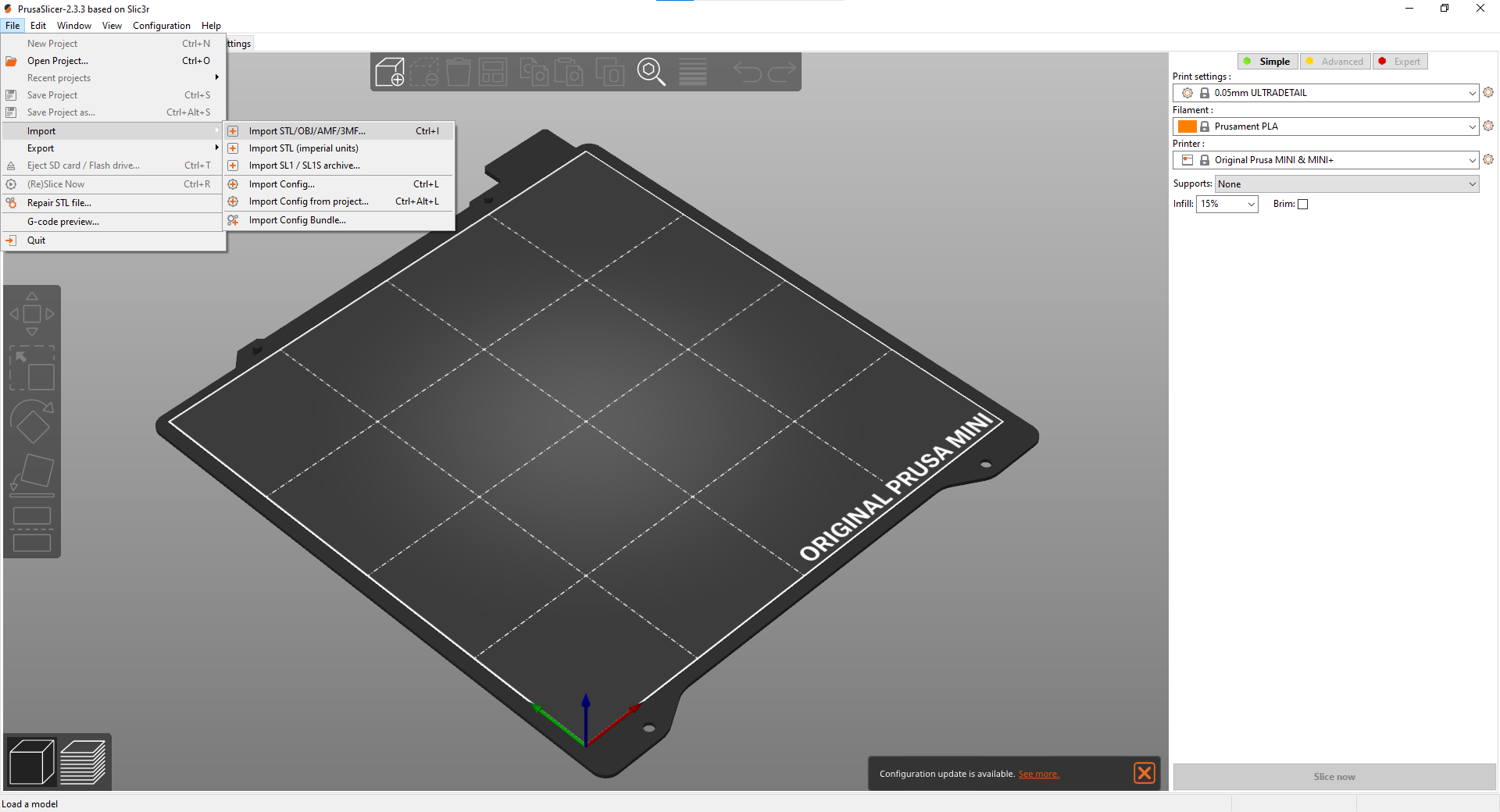Open the Prusament PLA filament dropdown
The height and width of the screenshot is (812, 1500).
(1326, 126)
